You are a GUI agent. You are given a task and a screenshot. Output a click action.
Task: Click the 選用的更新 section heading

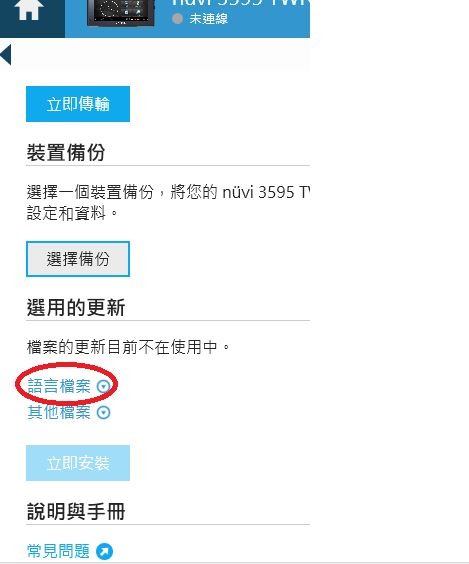point(76,308)
